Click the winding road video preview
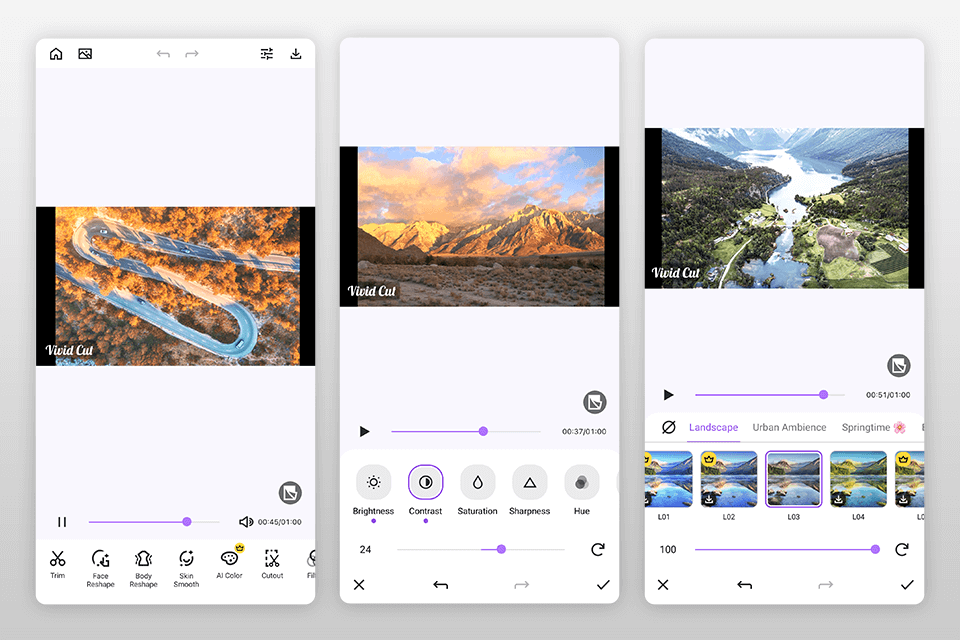The width and height of the screenshot is (960, 640). click(x=178, y=286)
